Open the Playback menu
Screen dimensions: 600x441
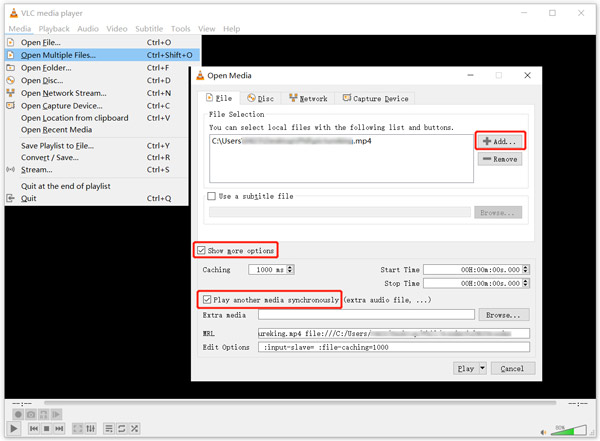[x=54, y=29]
